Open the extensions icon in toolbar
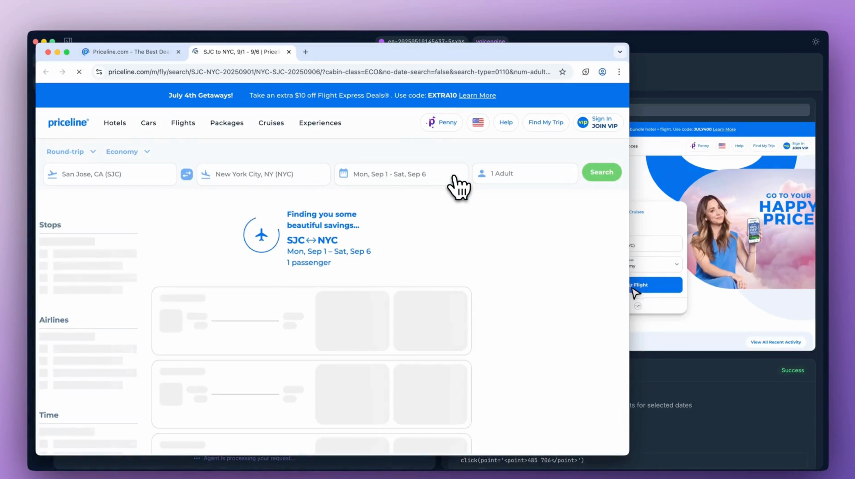855x479 pixels. 585,71
